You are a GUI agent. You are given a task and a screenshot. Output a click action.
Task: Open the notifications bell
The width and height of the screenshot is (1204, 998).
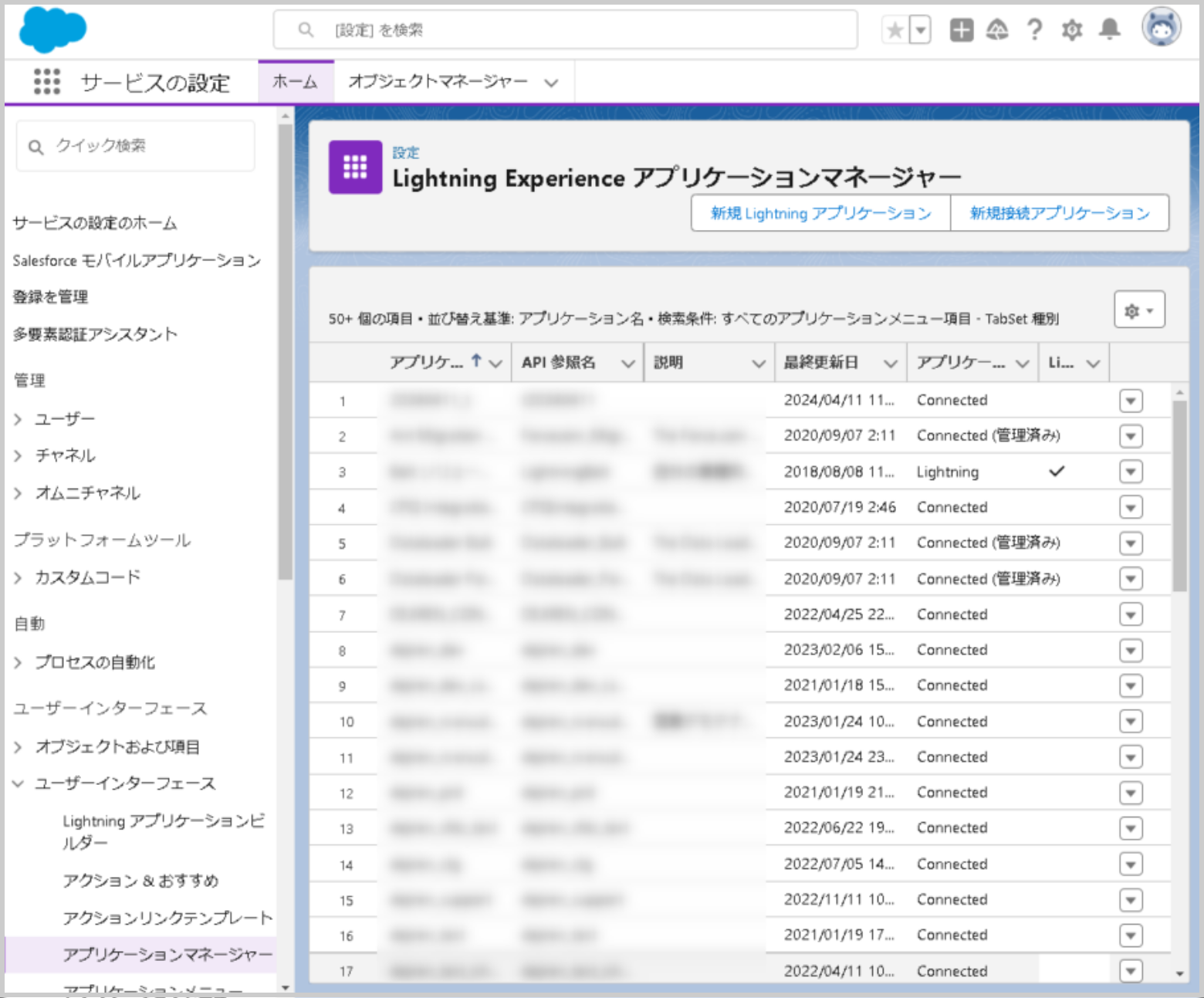click(1109, 29)
